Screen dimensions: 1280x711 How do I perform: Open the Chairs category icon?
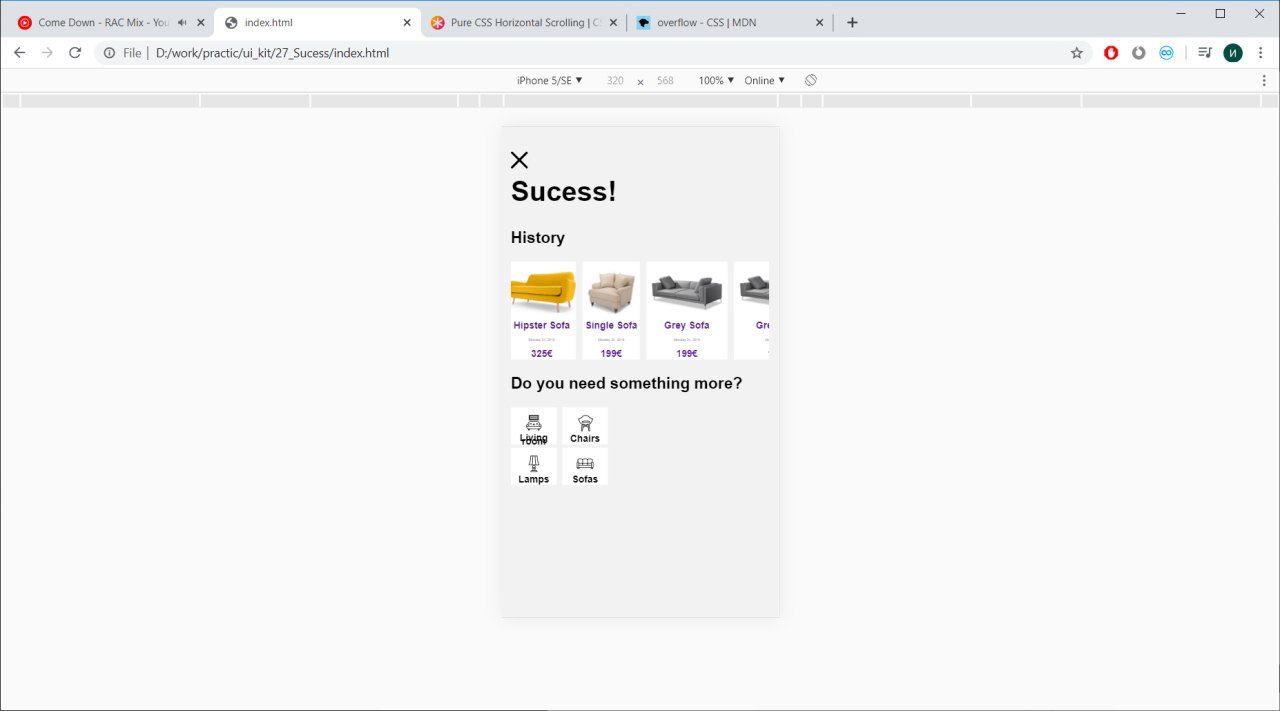(x=585, y=422)
